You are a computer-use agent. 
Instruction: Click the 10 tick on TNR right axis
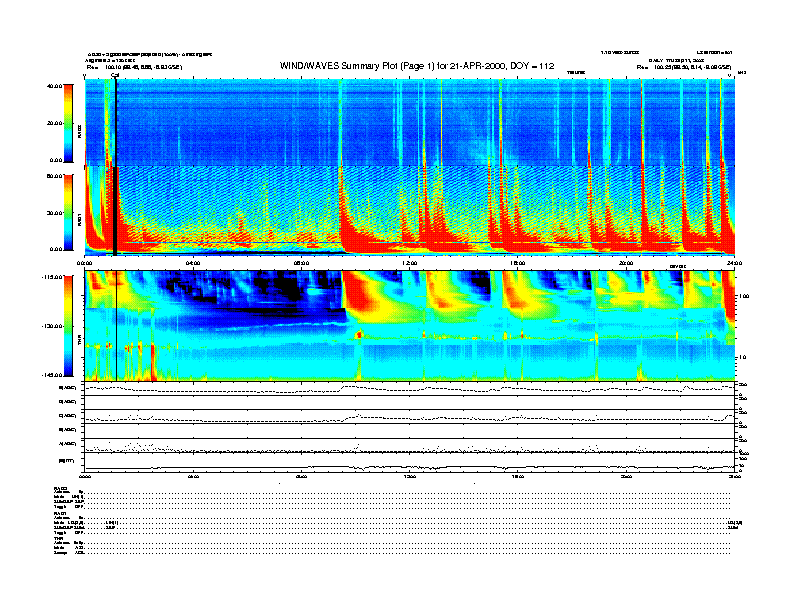click(x=742, y=357)
